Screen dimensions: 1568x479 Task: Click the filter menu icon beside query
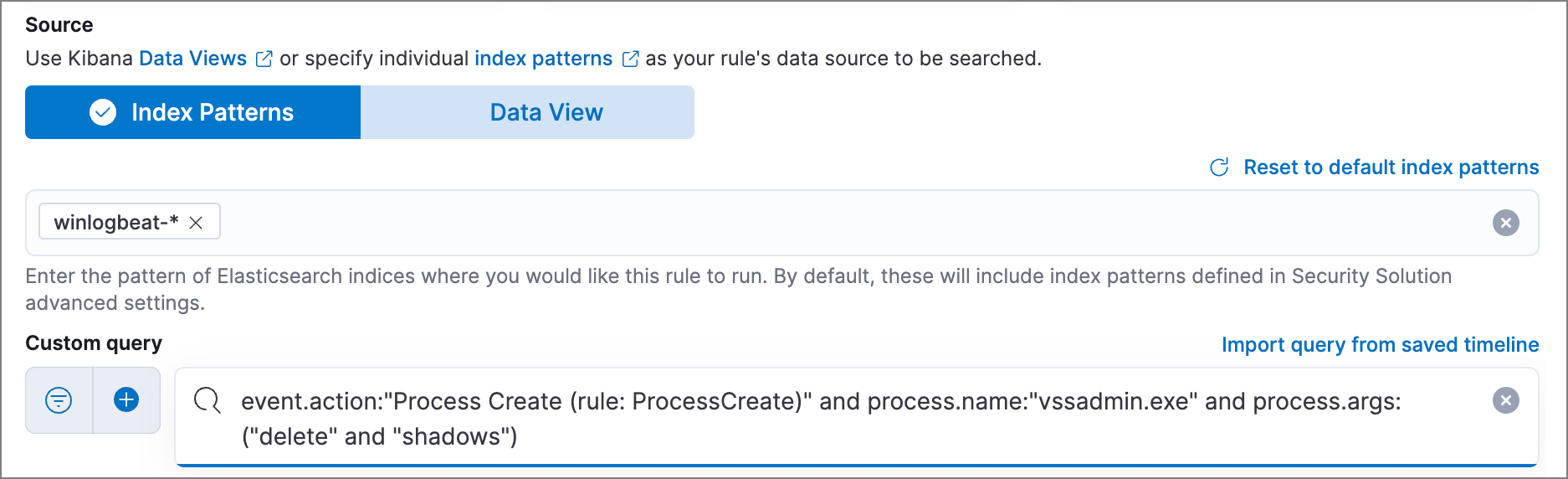59,400
